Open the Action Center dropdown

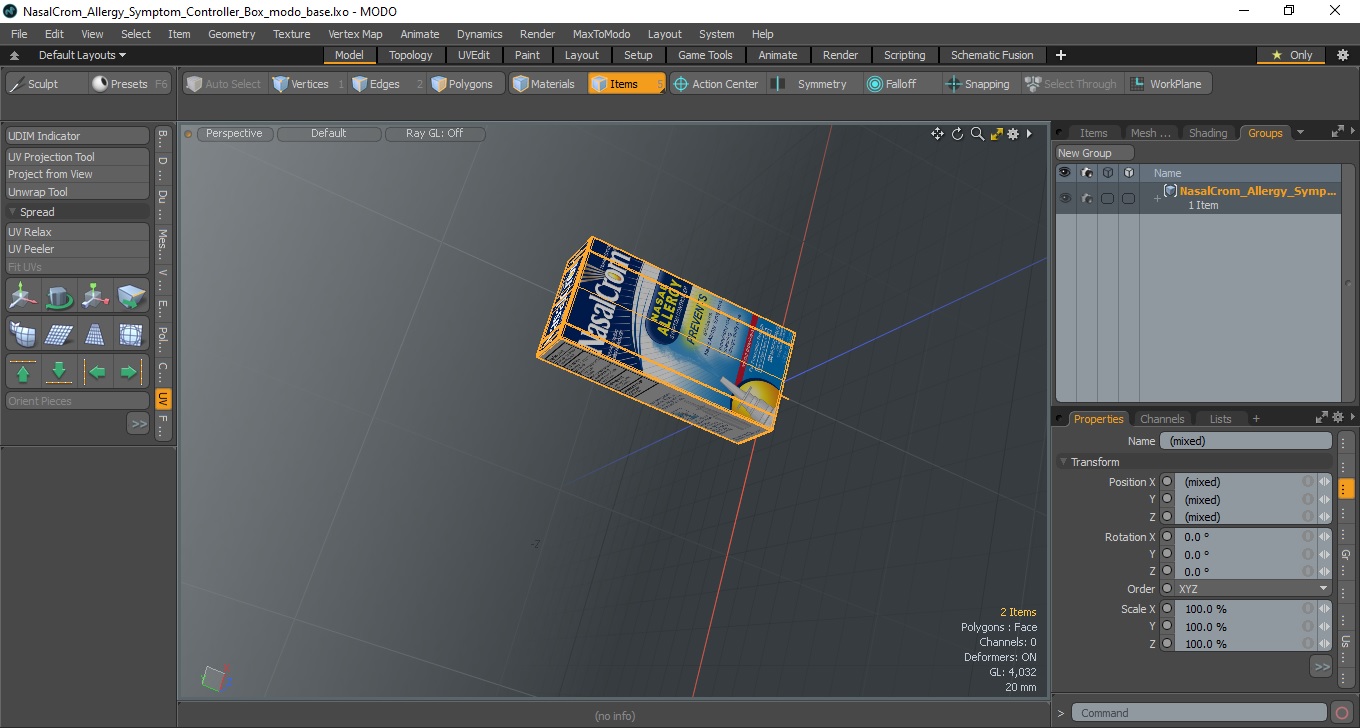716,84
